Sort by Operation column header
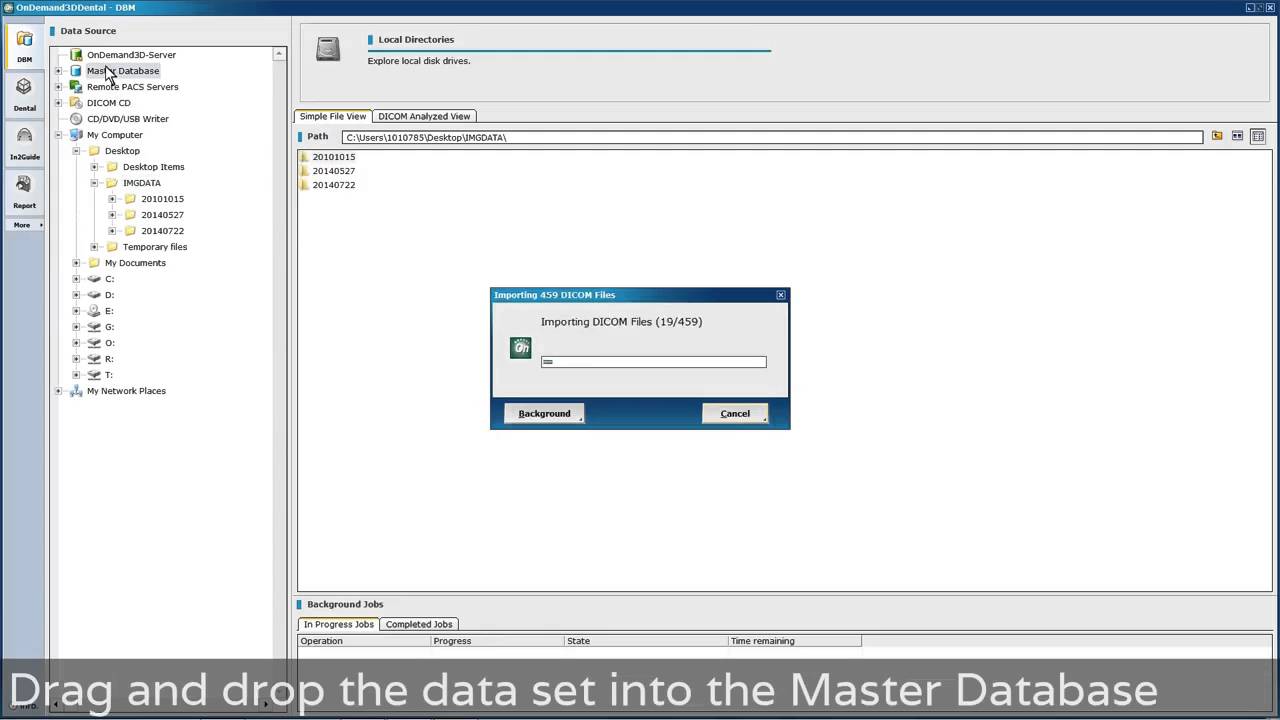Viewport: 1280px width, 720px height. (x=364, y=641)
